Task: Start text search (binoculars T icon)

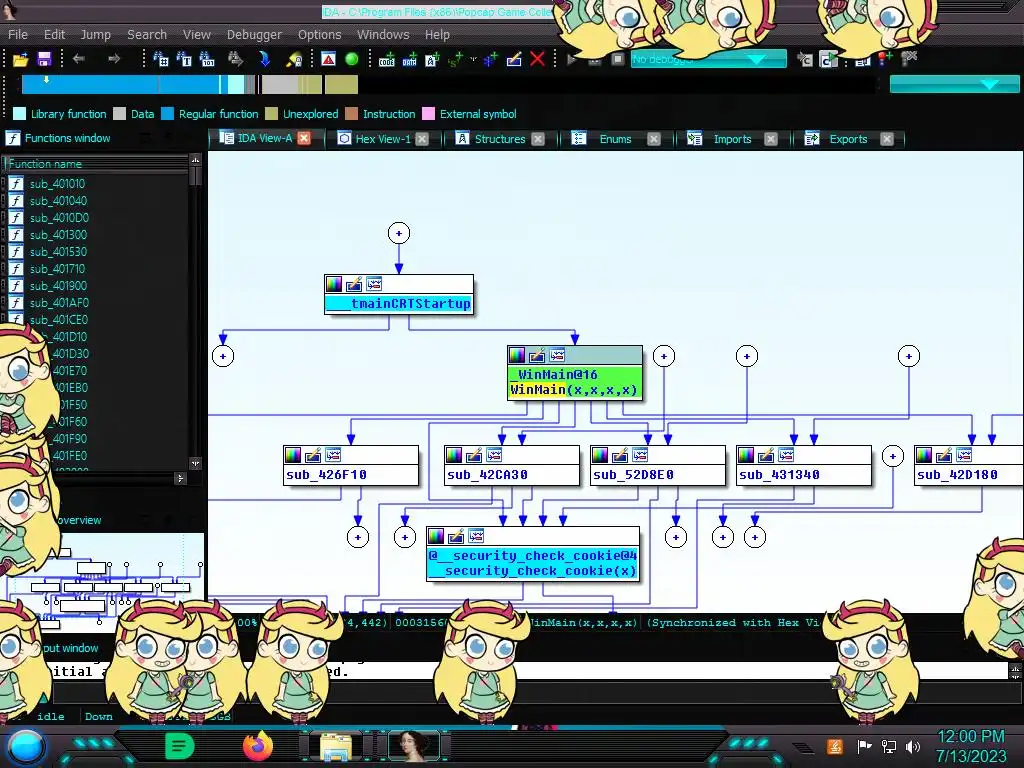Action: [184, 59]
